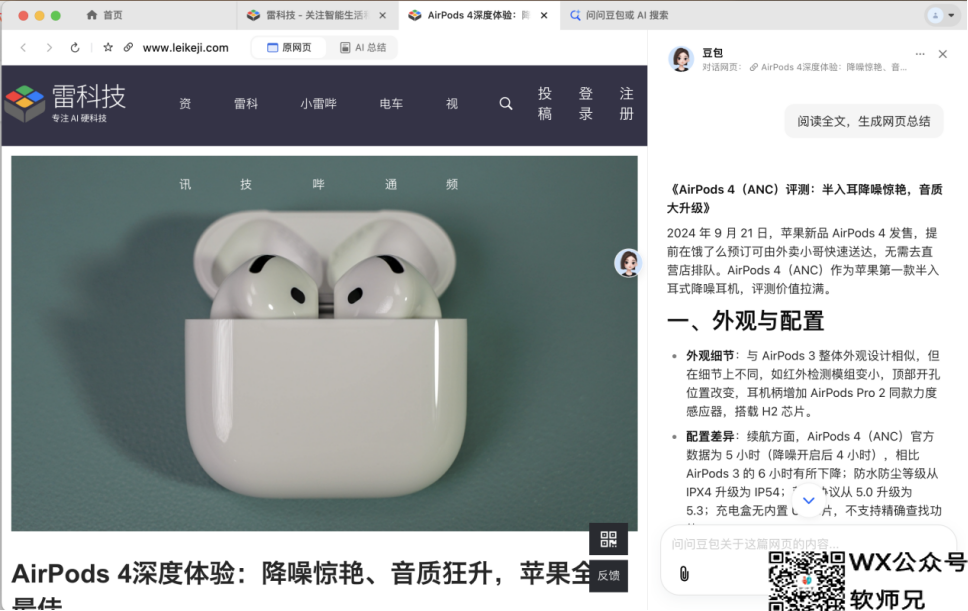
Task: Click the 一、外观与配置 heading
Action: pos(746,321)
